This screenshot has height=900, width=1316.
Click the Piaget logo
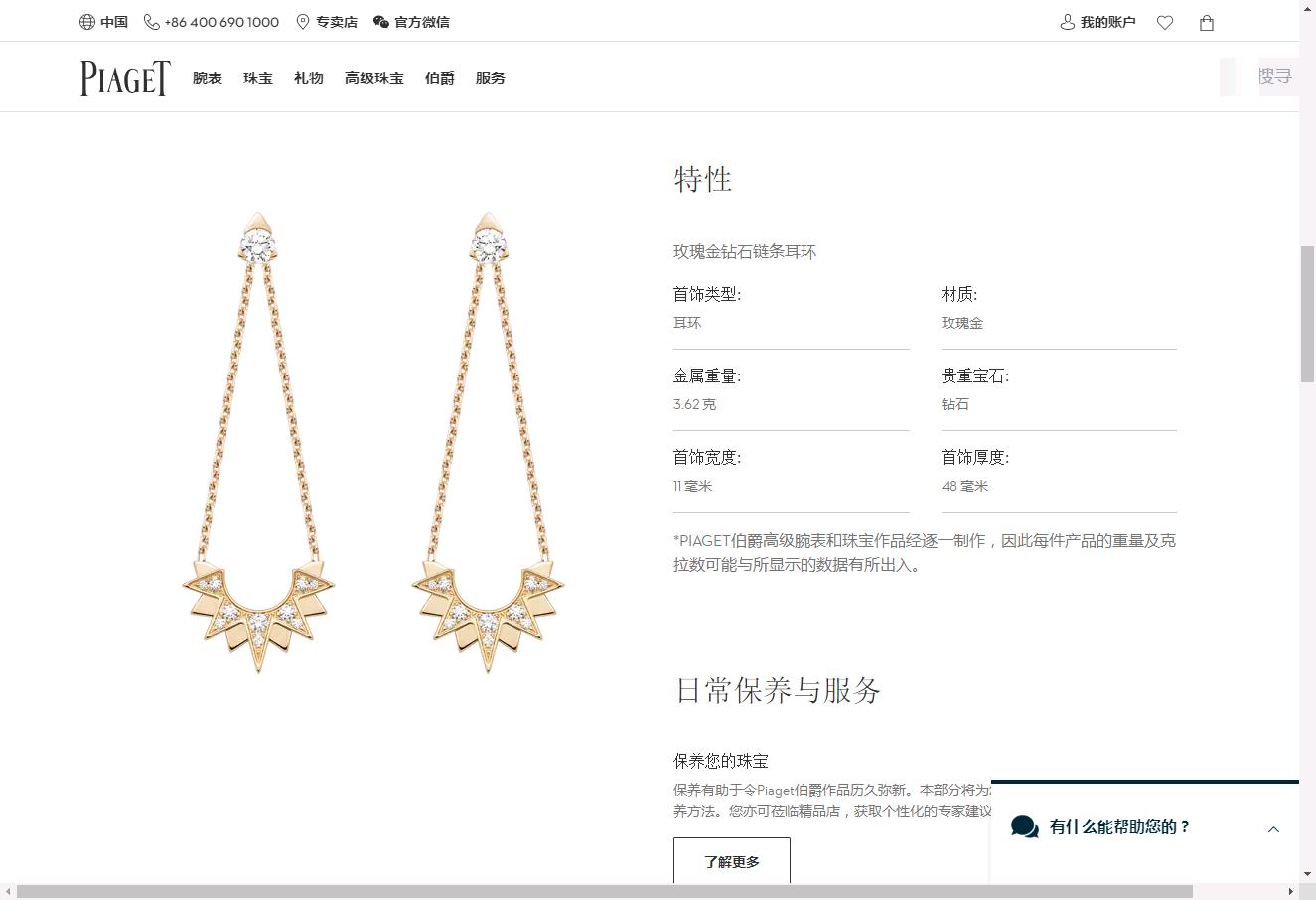125,78
